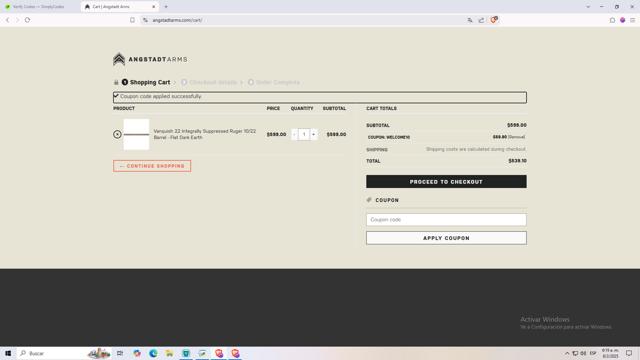Image resolution: width=640 pixels, height=360 pixels.
Task: Click the quantity number field
Action: coord(304,134)
